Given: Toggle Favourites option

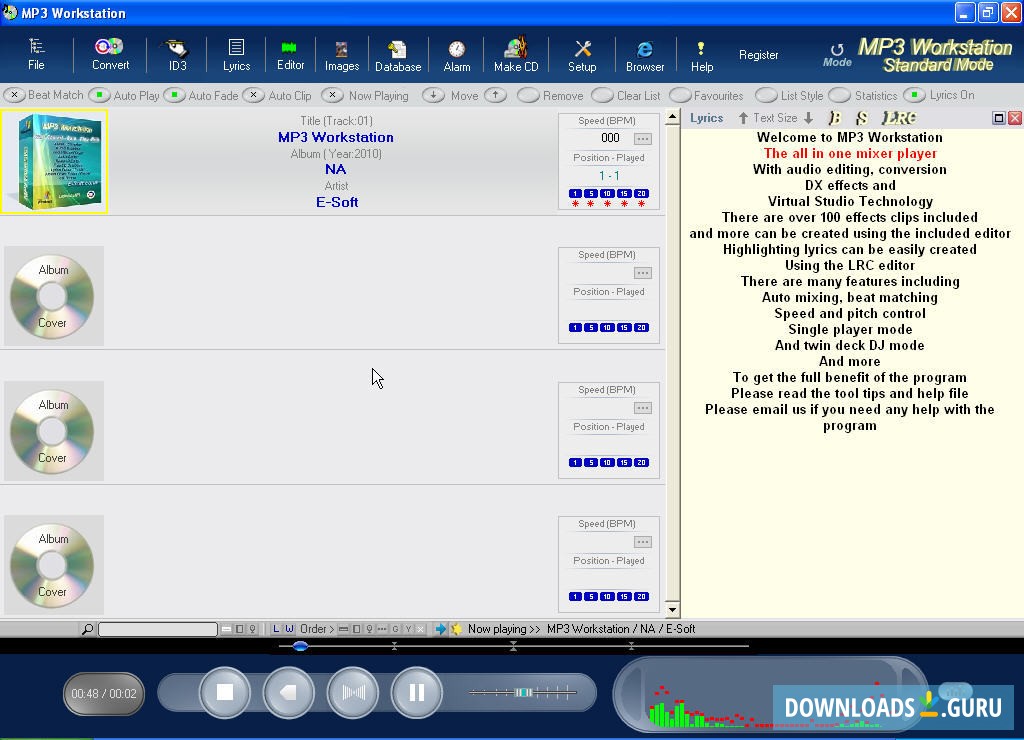Looking at the screenshot, I should pyautogui.click(x=680, y=95).
